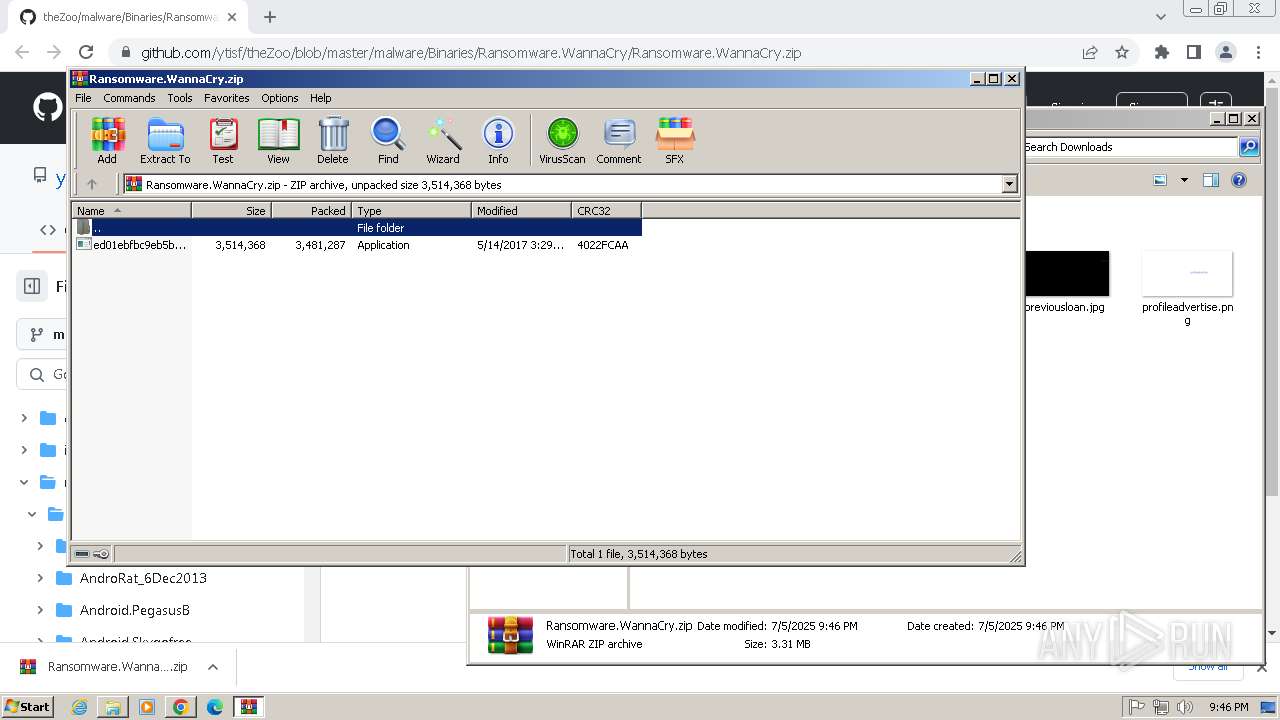Open the Commands menu

(129, 98)
